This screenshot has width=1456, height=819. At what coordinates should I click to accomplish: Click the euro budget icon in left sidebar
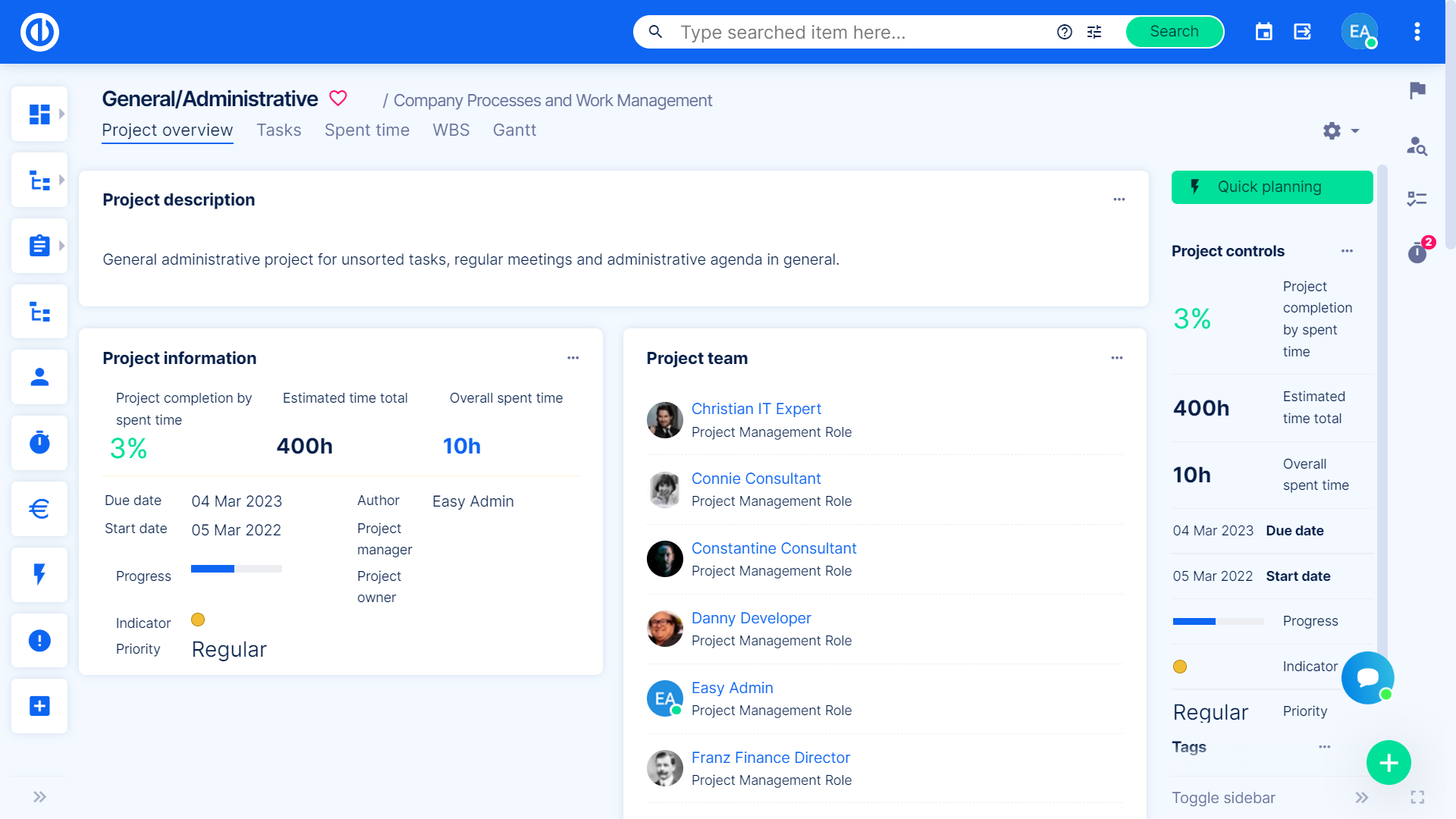click(39, 509)
